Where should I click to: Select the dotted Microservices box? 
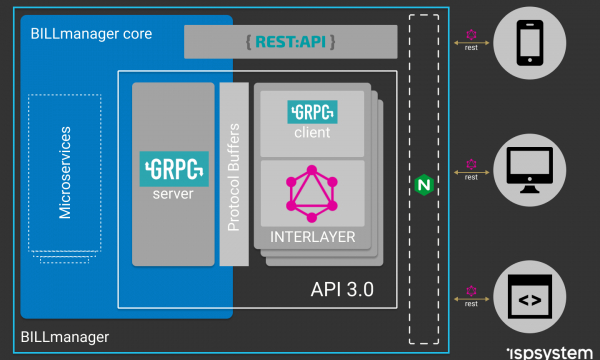[65, 173]
